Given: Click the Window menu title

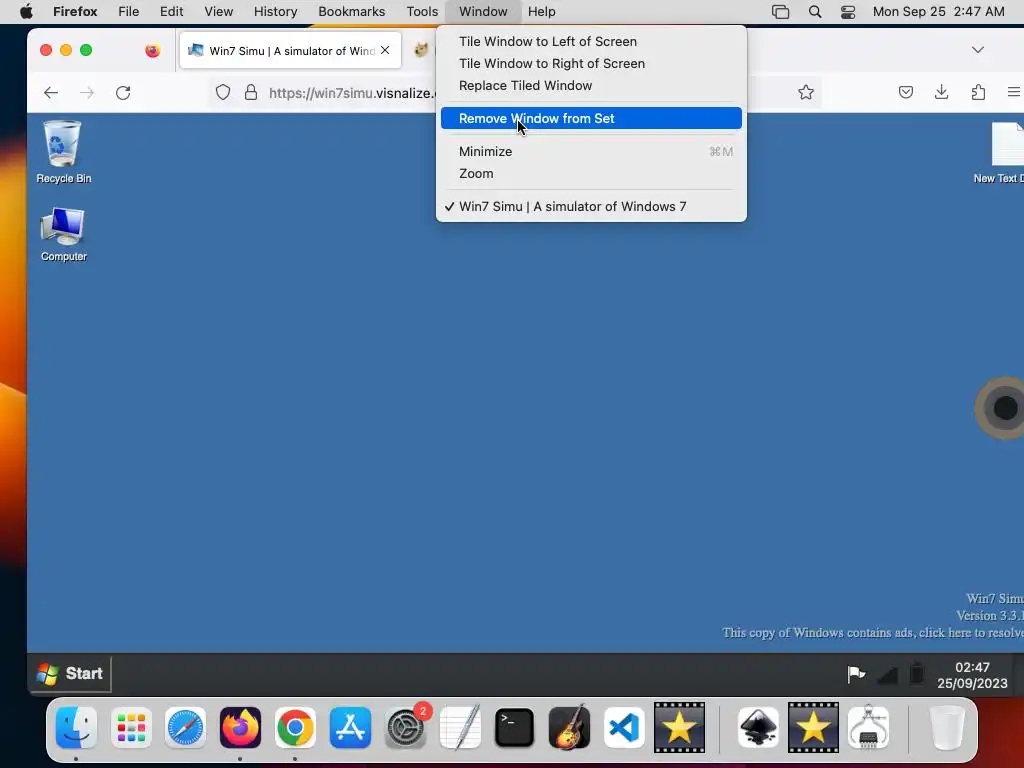Looking at the screenshot, I should pyautogui.click(x=483, y=11).
